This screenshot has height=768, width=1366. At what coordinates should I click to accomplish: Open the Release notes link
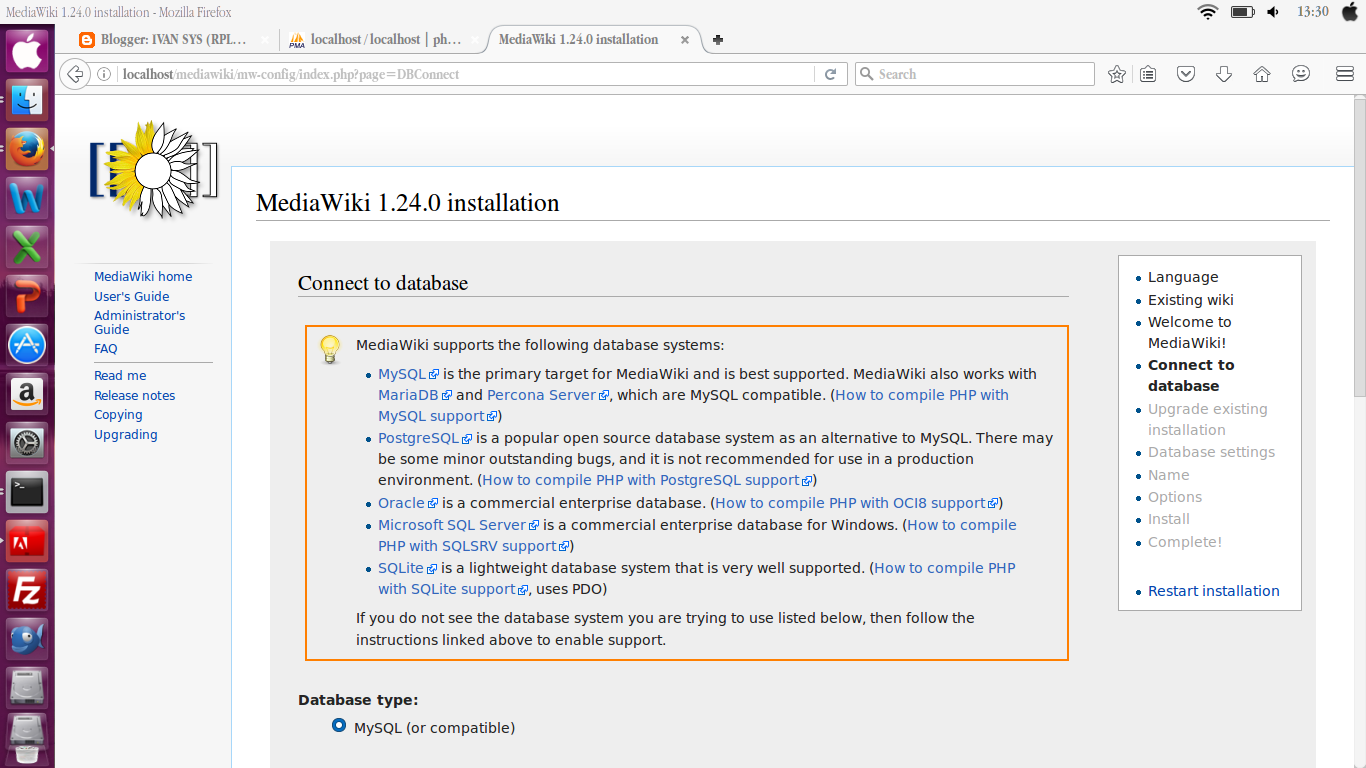[x=135, y=396]
